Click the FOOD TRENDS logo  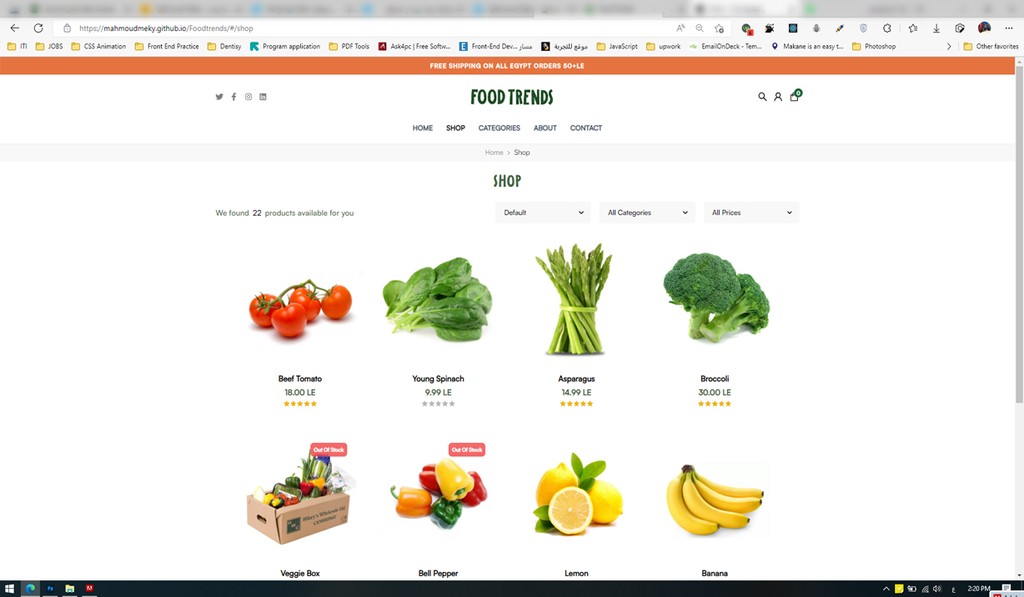tap(512, 97)
